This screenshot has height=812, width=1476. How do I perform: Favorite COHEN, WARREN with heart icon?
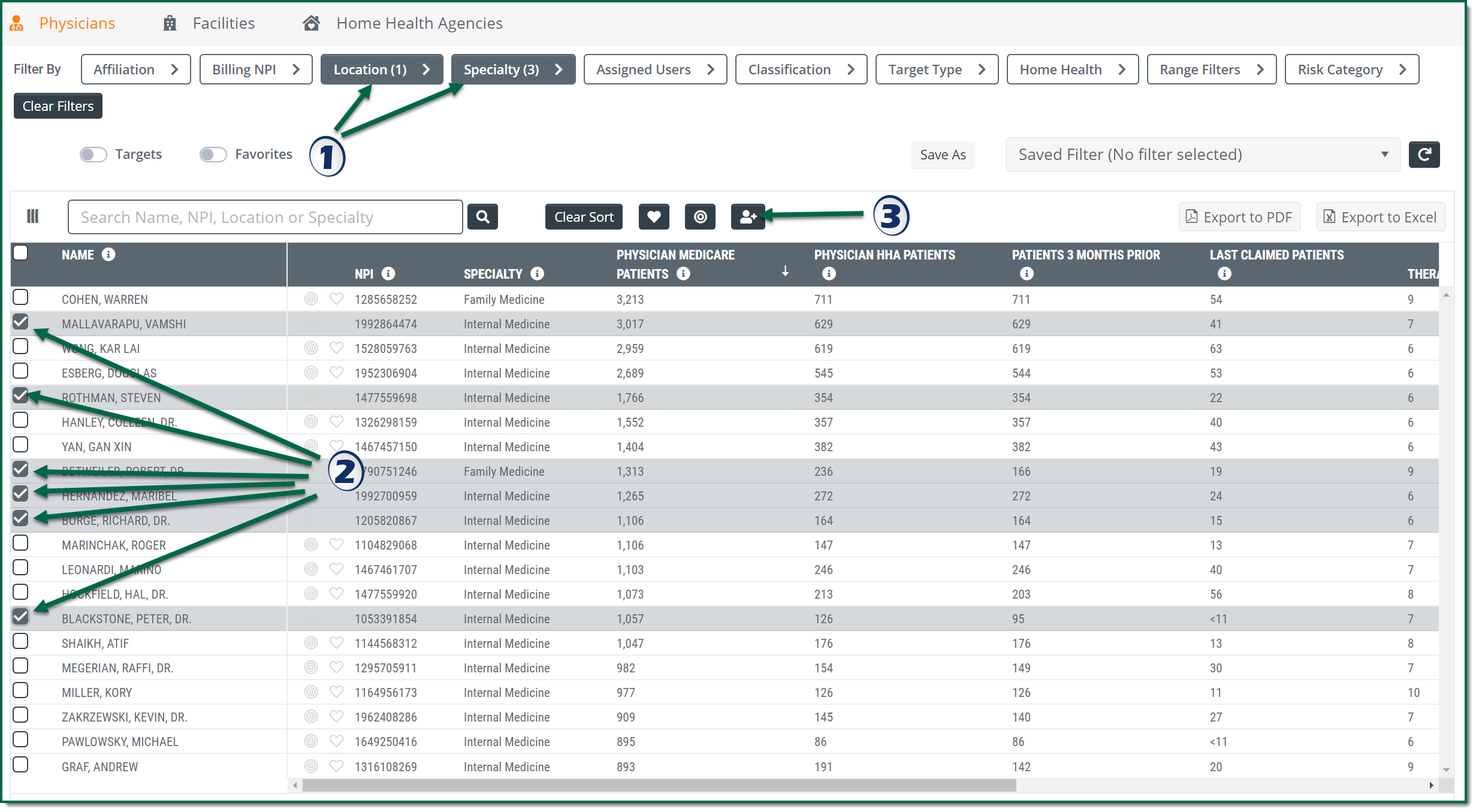point(336,299)
